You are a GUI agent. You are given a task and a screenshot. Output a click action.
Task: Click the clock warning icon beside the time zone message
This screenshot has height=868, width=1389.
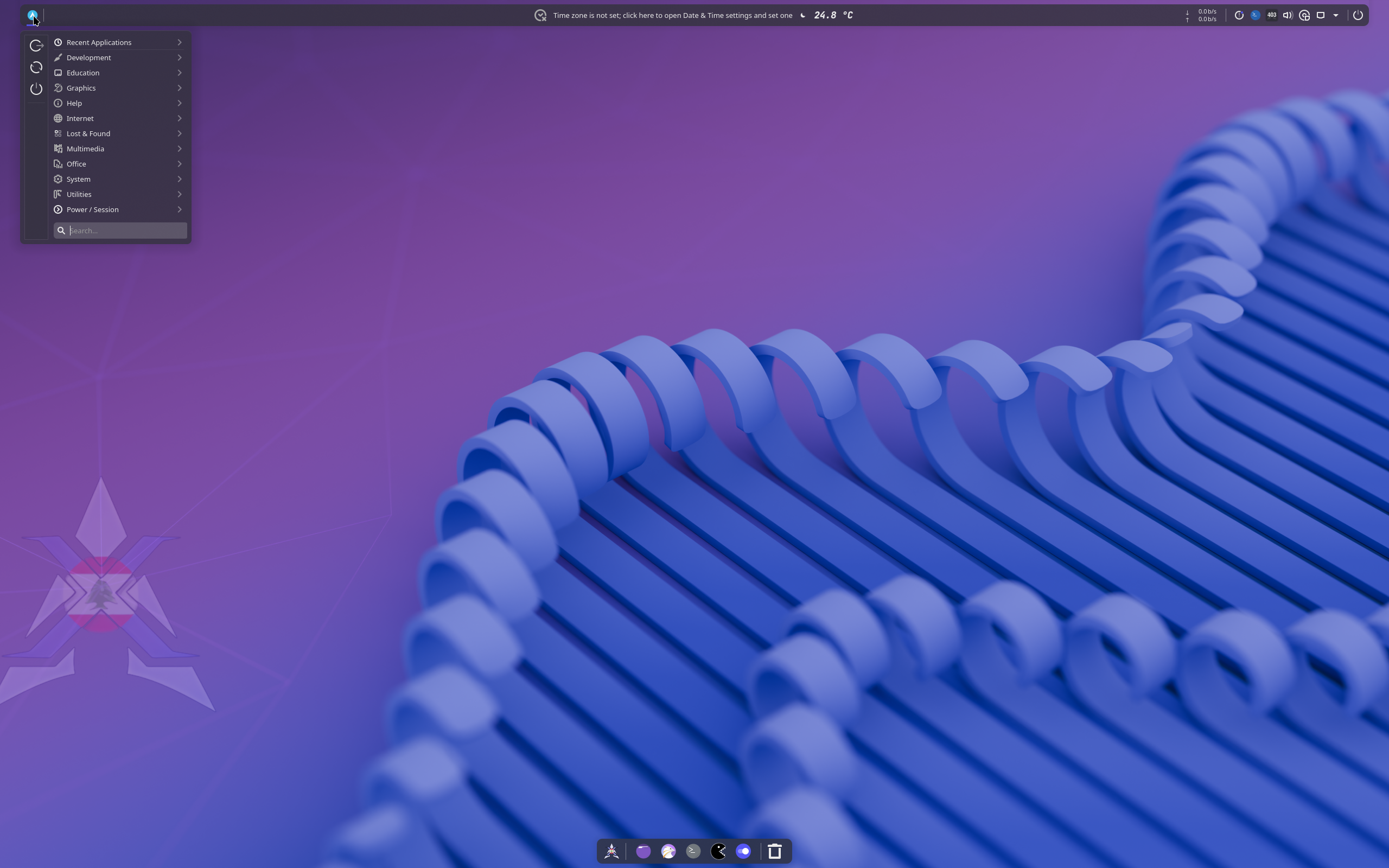pos(540,16)
